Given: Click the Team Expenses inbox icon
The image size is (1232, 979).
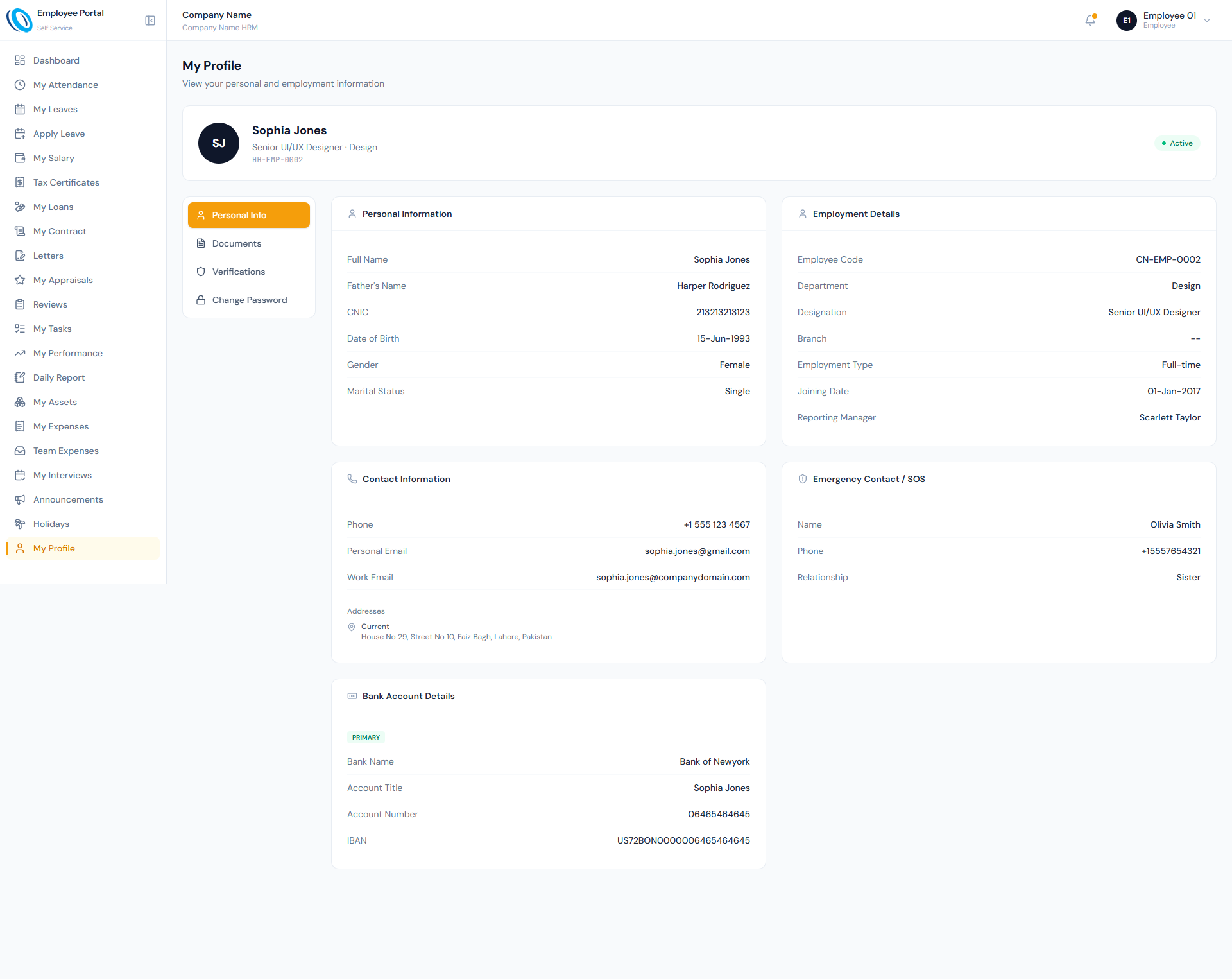Looking at the screenshot, I should coord(20,451).
